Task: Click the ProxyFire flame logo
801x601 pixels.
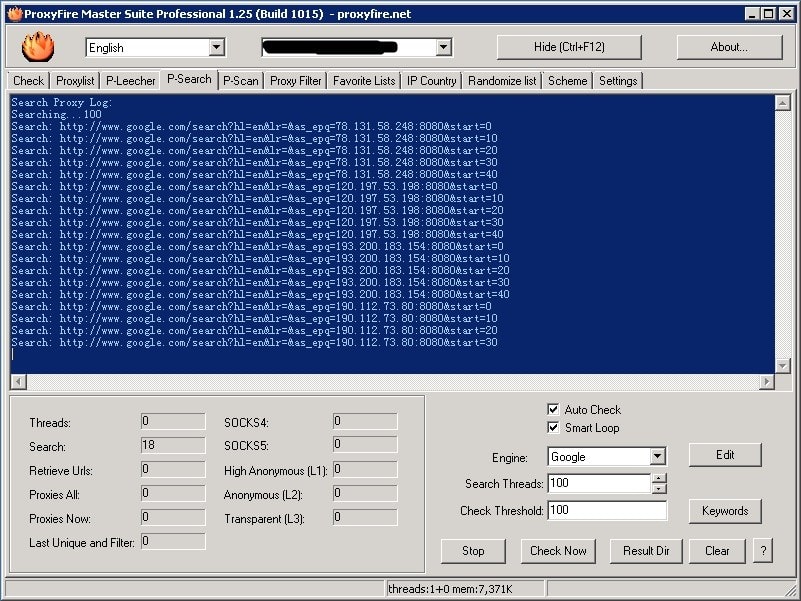Action: (x=38, y=47)
